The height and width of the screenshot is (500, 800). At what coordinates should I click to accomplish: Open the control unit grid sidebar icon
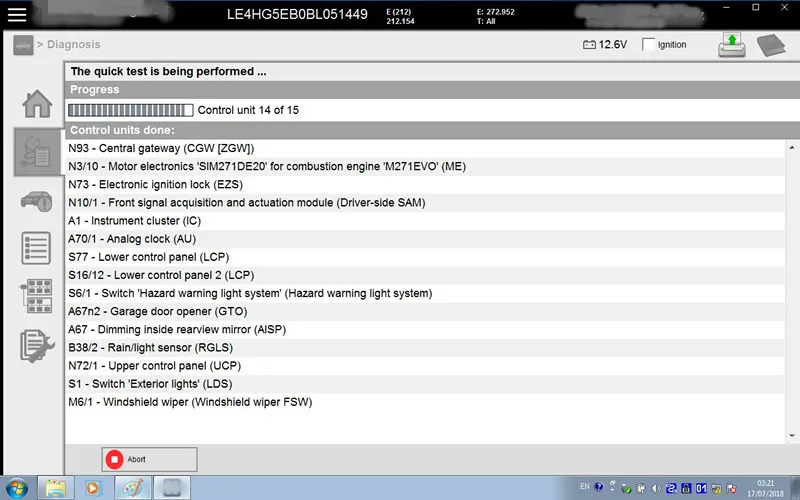coord(37,296)
